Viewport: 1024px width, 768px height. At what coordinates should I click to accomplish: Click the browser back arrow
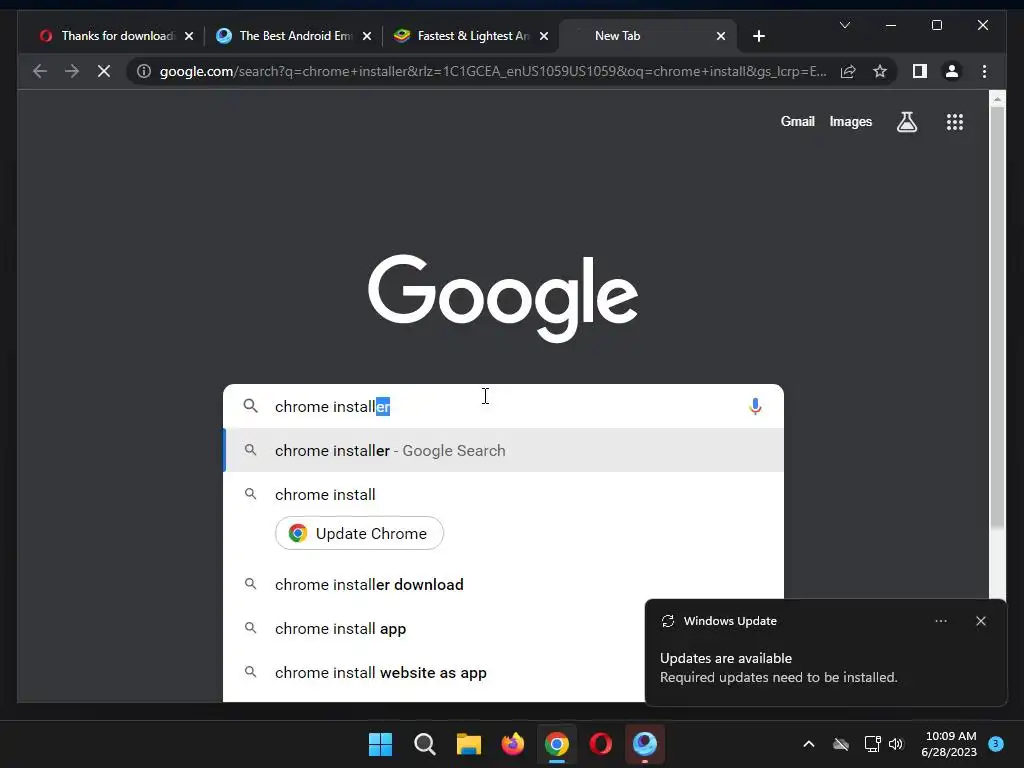click(x=40, y=71)
